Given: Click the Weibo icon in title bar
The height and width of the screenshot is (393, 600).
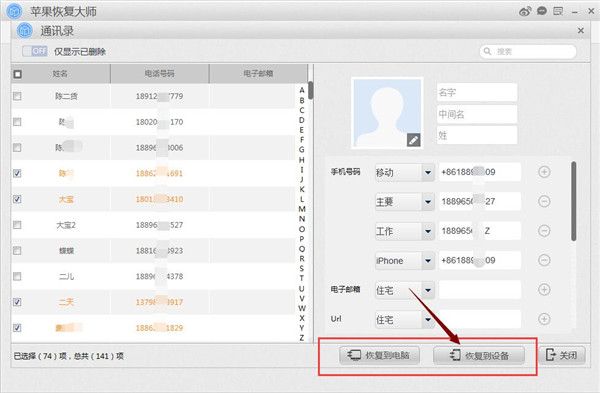Looking at the screenshot, I should point(525,11).
